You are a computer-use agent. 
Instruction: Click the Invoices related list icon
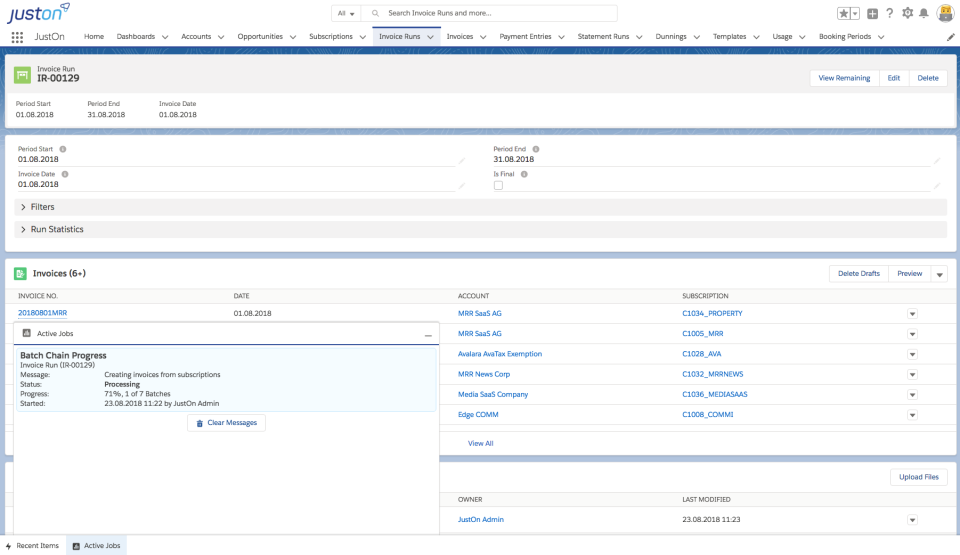(x=20, y=274)
